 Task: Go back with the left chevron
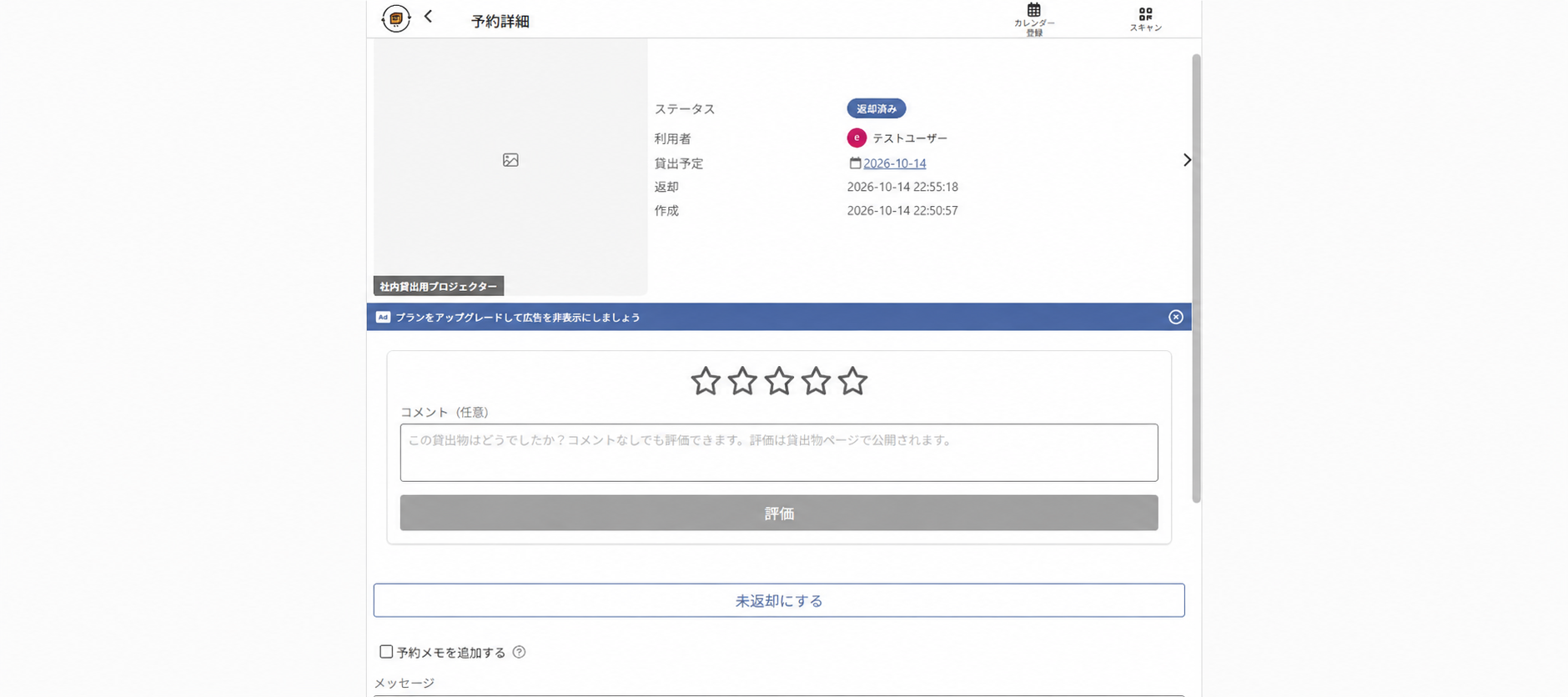[x=429, y=16]
